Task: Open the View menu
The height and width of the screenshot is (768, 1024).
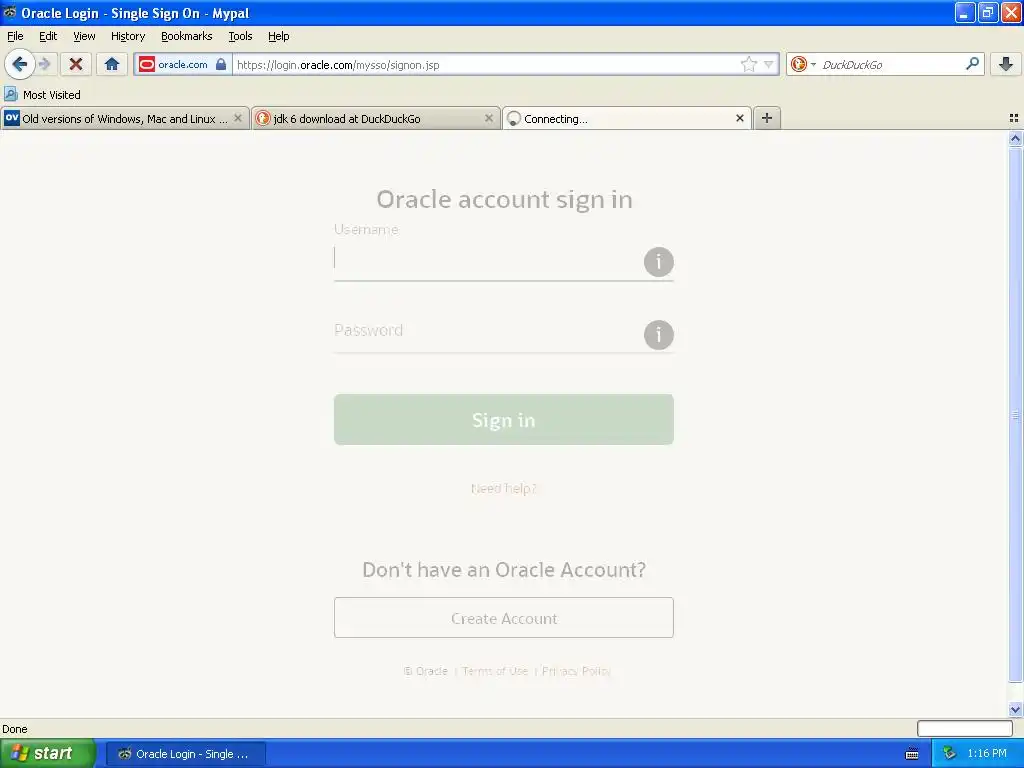Action: [x=84, y=36]
